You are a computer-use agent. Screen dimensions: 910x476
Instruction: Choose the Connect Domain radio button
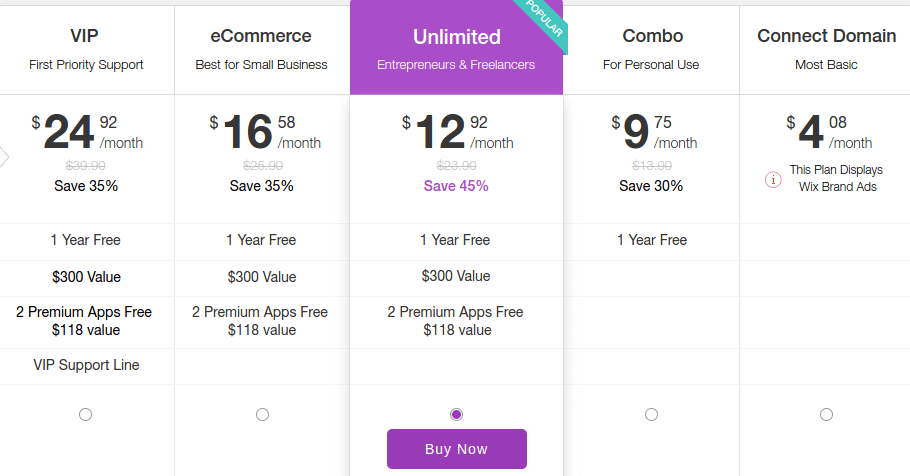point(826,414)
